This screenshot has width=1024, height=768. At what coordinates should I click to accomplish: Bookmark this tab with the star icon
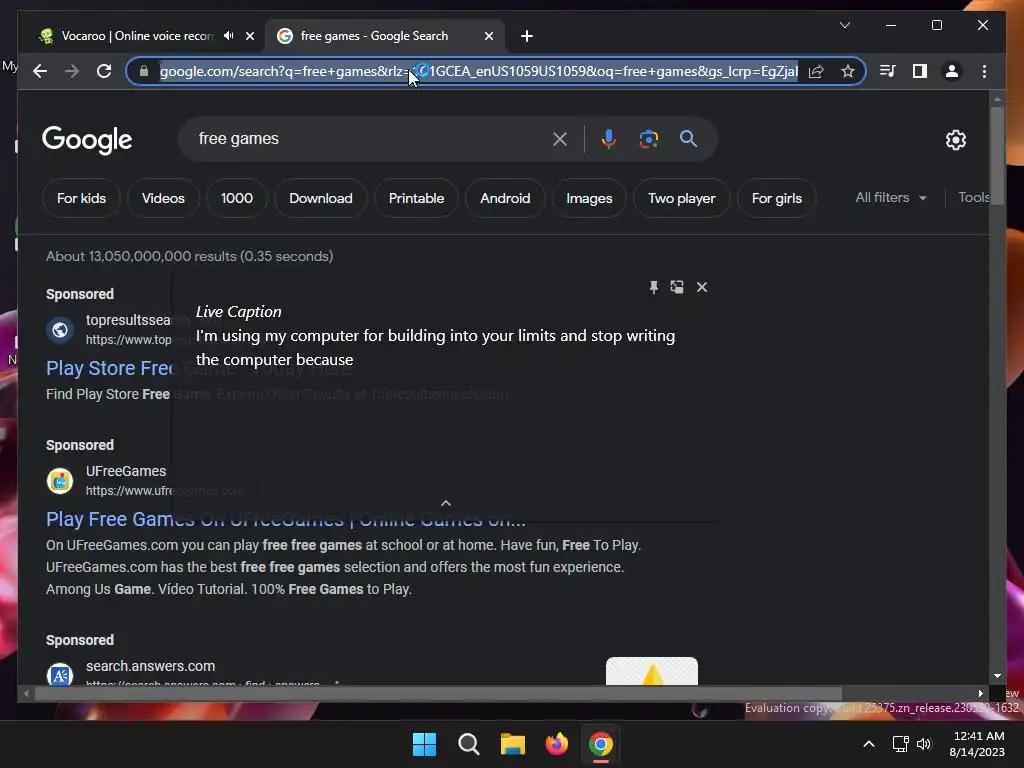tap(848, 71)
